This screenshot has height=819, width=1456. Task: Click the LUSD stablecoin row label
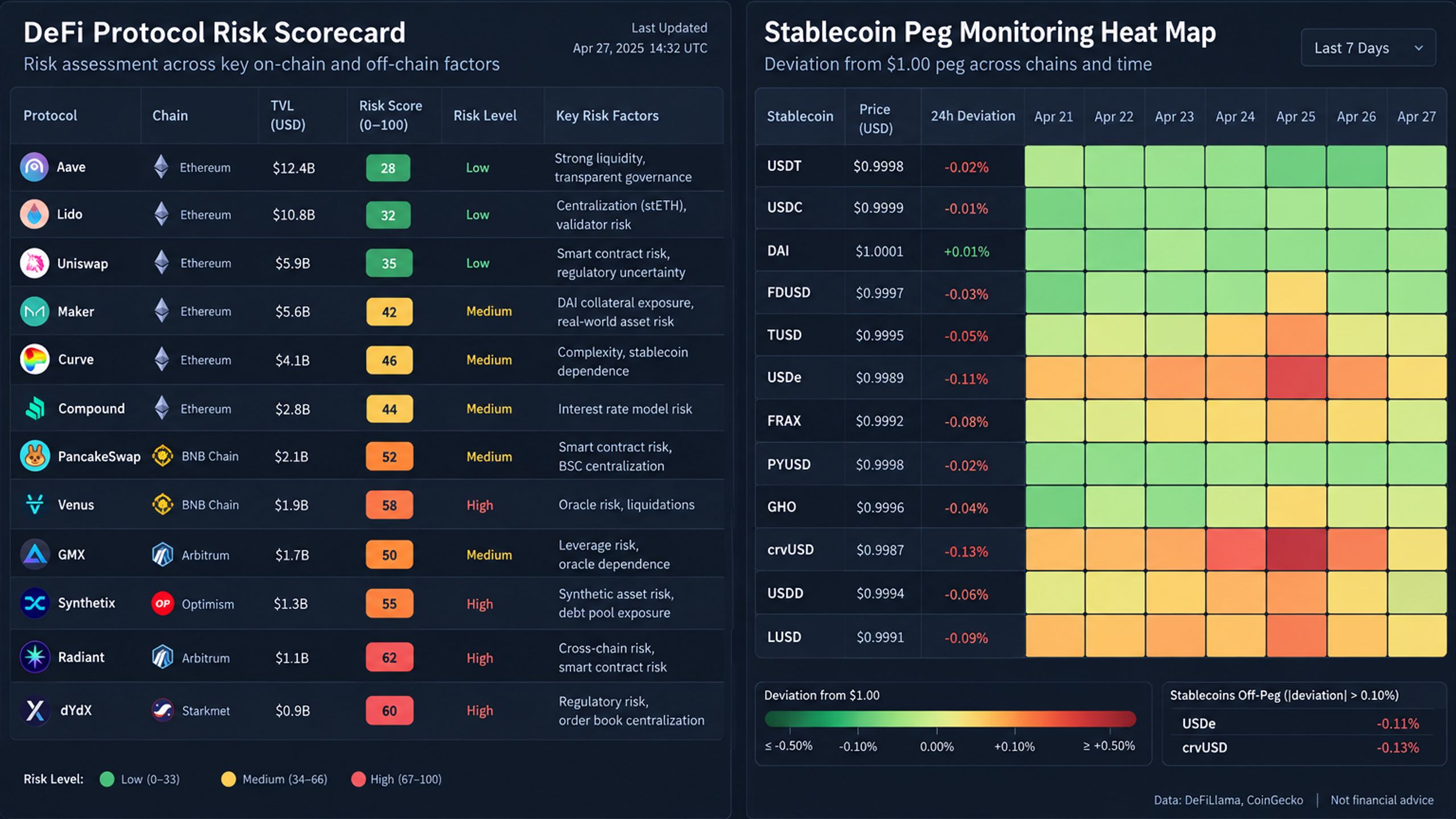tap(784, 637)
